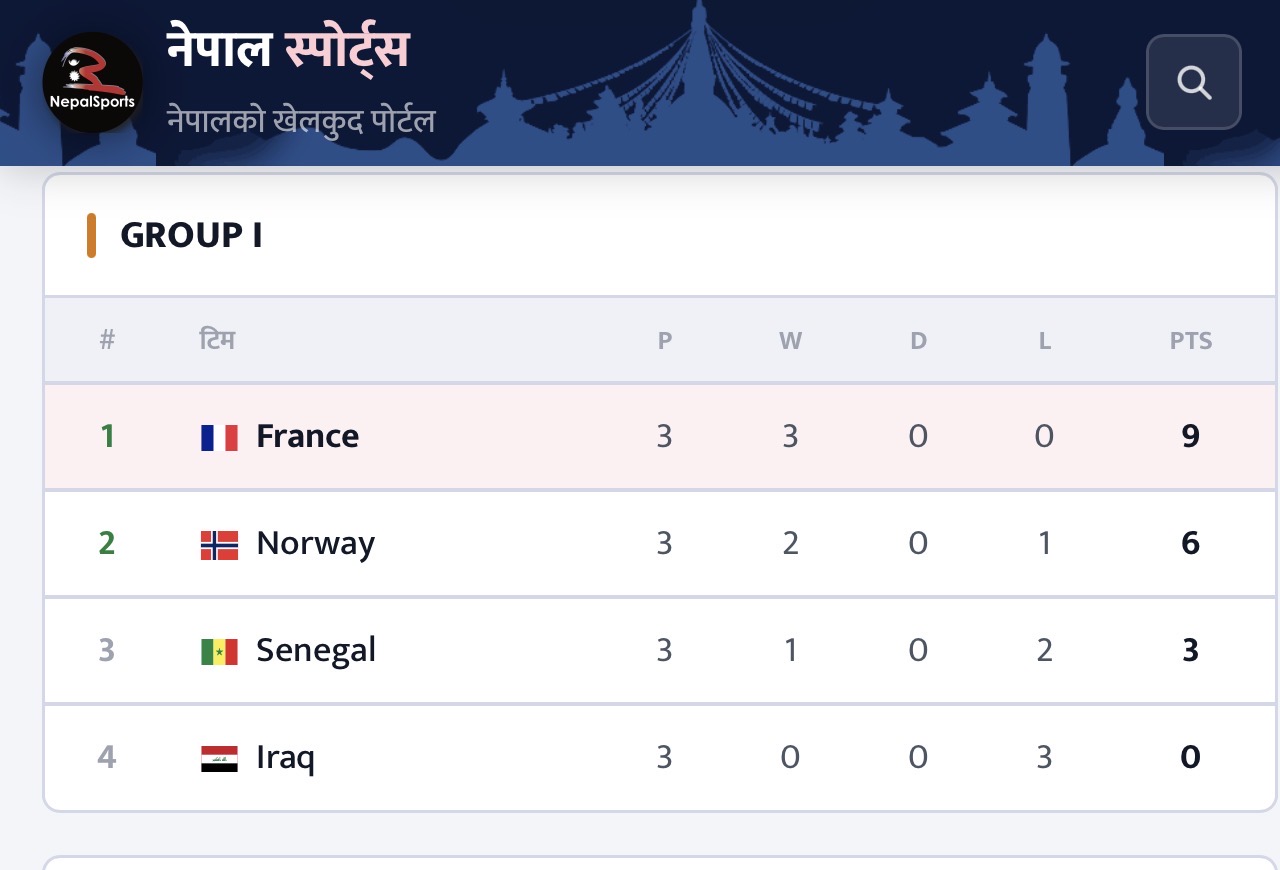
Task: Click the Norway flag icon
Action: pos(219,544)
